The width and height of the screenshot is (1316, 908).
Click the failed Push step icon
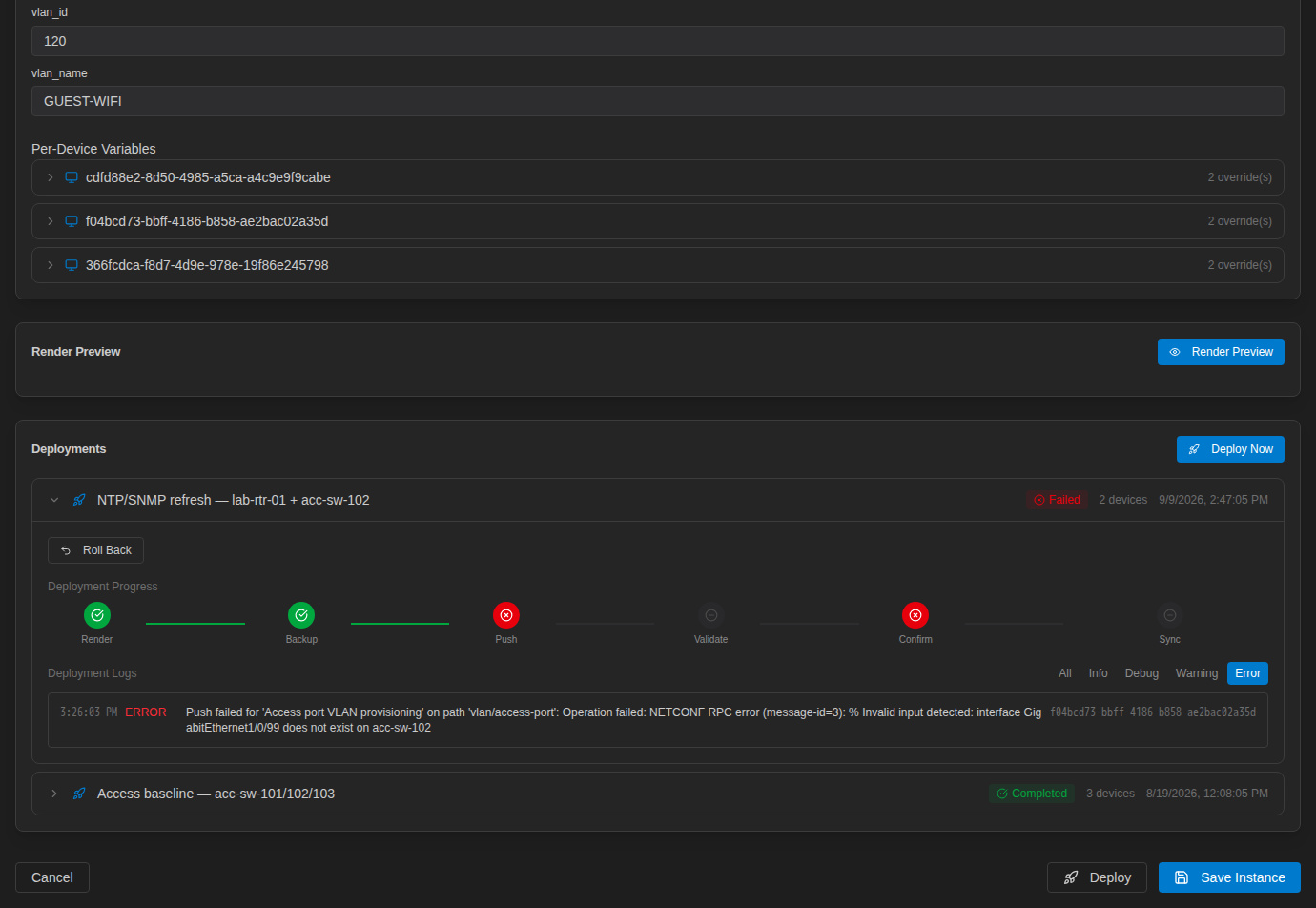pos(506,615)
